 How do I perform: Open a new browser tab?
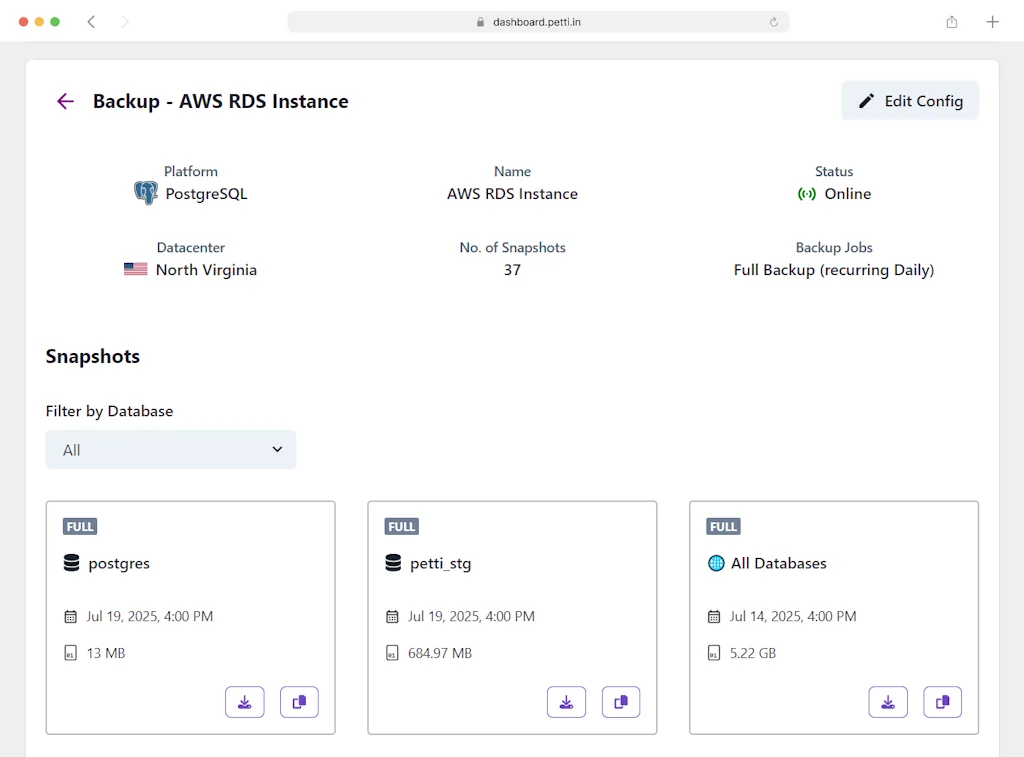(x=992, y=22)
